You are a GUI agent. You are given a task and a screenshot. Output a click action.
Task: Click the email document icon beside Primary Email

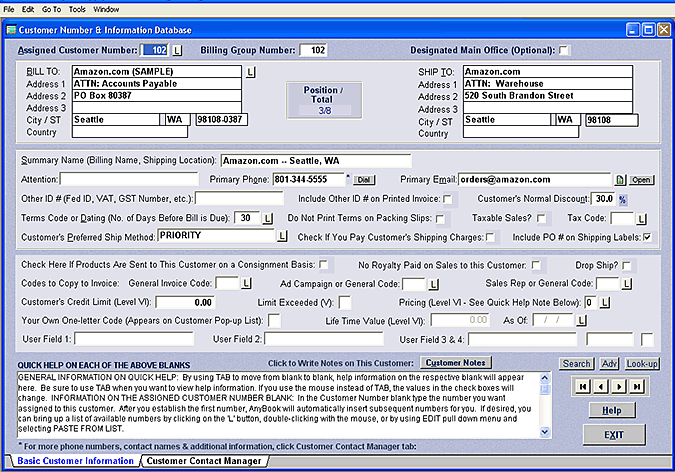(x=619, y=180)
